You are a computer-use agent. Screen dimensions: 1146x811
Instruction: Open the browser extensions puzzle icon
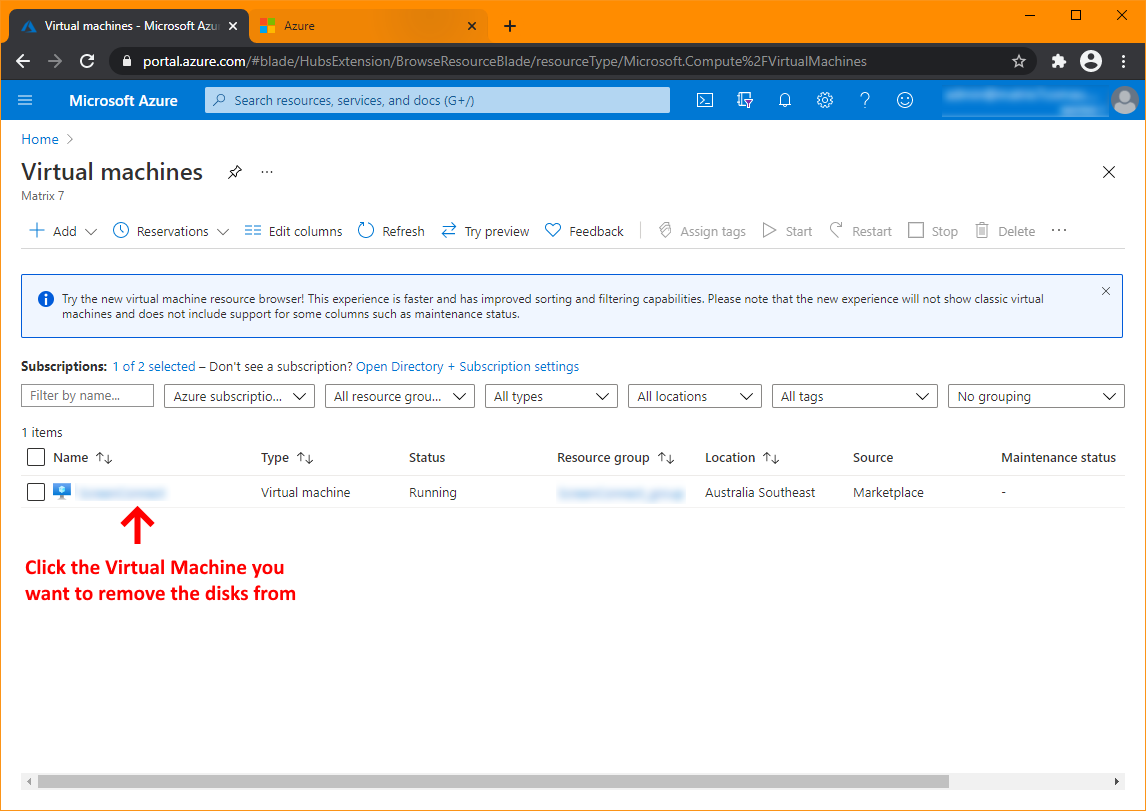click(x=1058, y=61)
